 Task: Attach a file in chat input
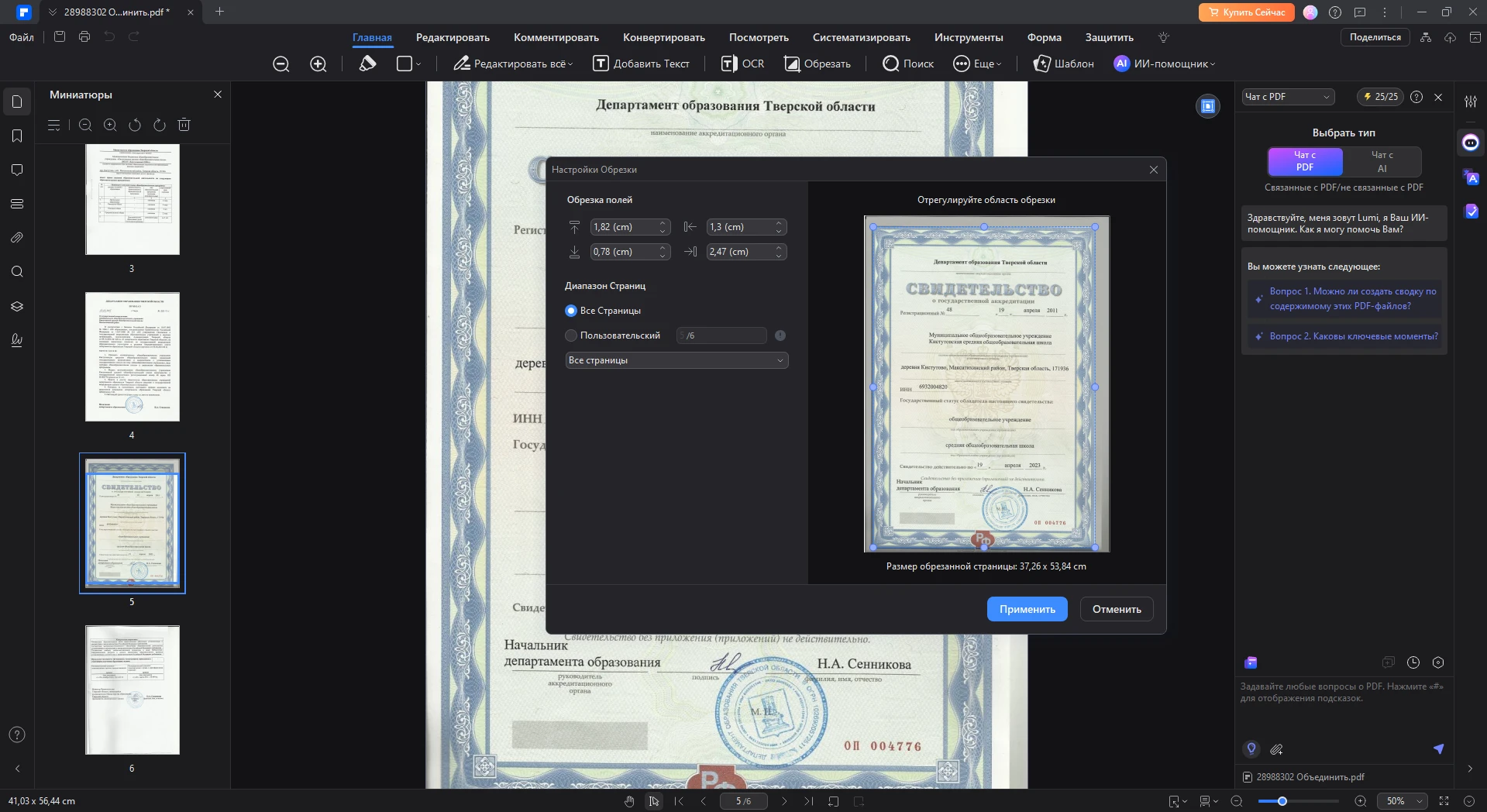tap(1276, 749)
